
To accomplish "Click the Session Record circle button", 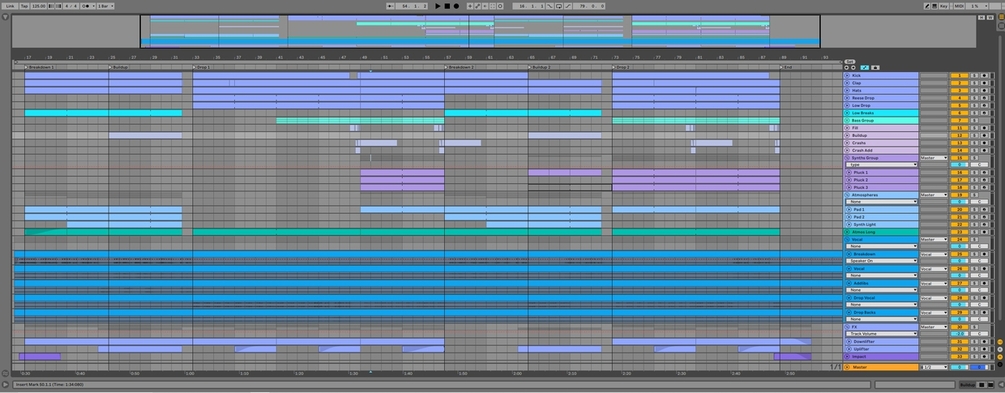I will 500,6.
